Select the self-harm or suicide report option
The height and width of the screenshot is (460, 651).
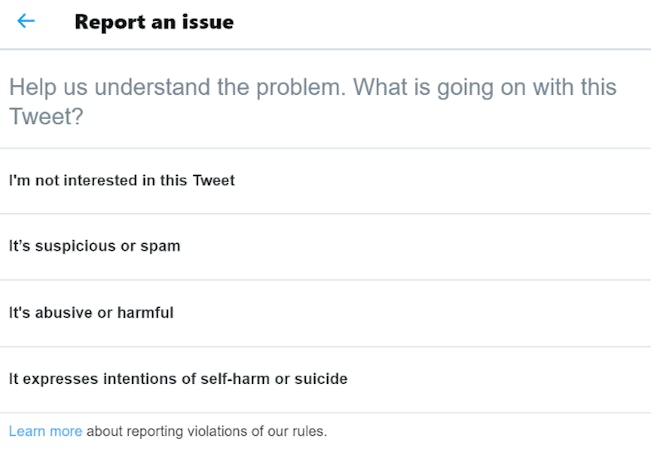178,379
